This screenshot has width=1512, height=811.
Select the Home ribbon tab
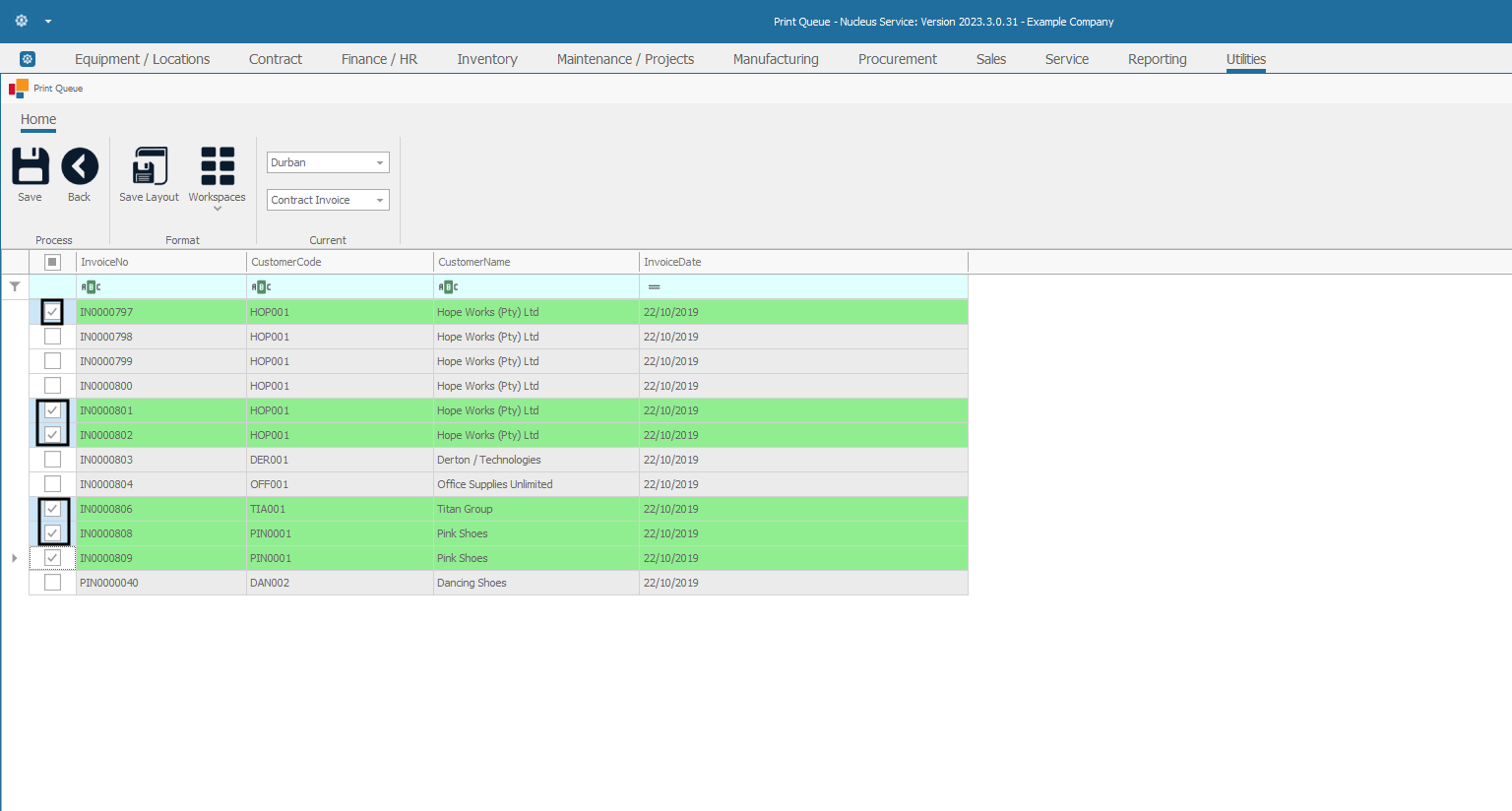pyautogui.click(x=38, y=119)
